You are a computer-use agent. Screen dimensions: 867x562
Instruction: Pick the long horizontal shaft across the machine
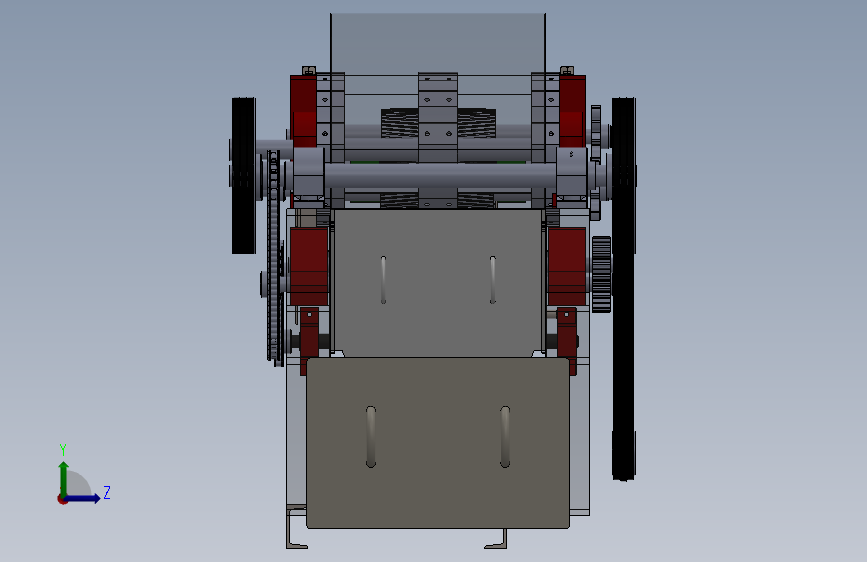click(440, 176)
